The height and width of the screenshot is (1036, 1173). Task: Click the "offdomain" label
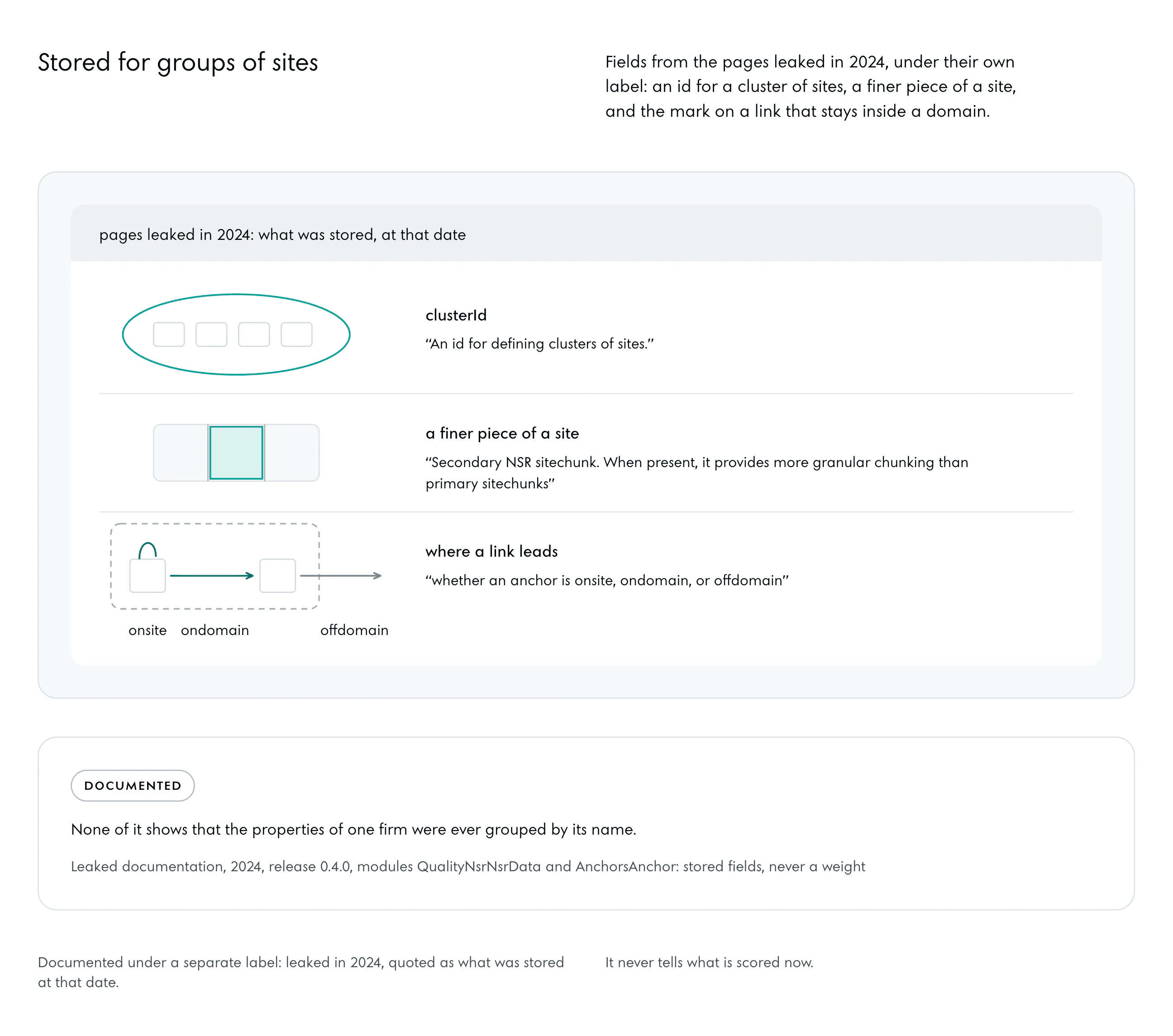pos(354,630)
